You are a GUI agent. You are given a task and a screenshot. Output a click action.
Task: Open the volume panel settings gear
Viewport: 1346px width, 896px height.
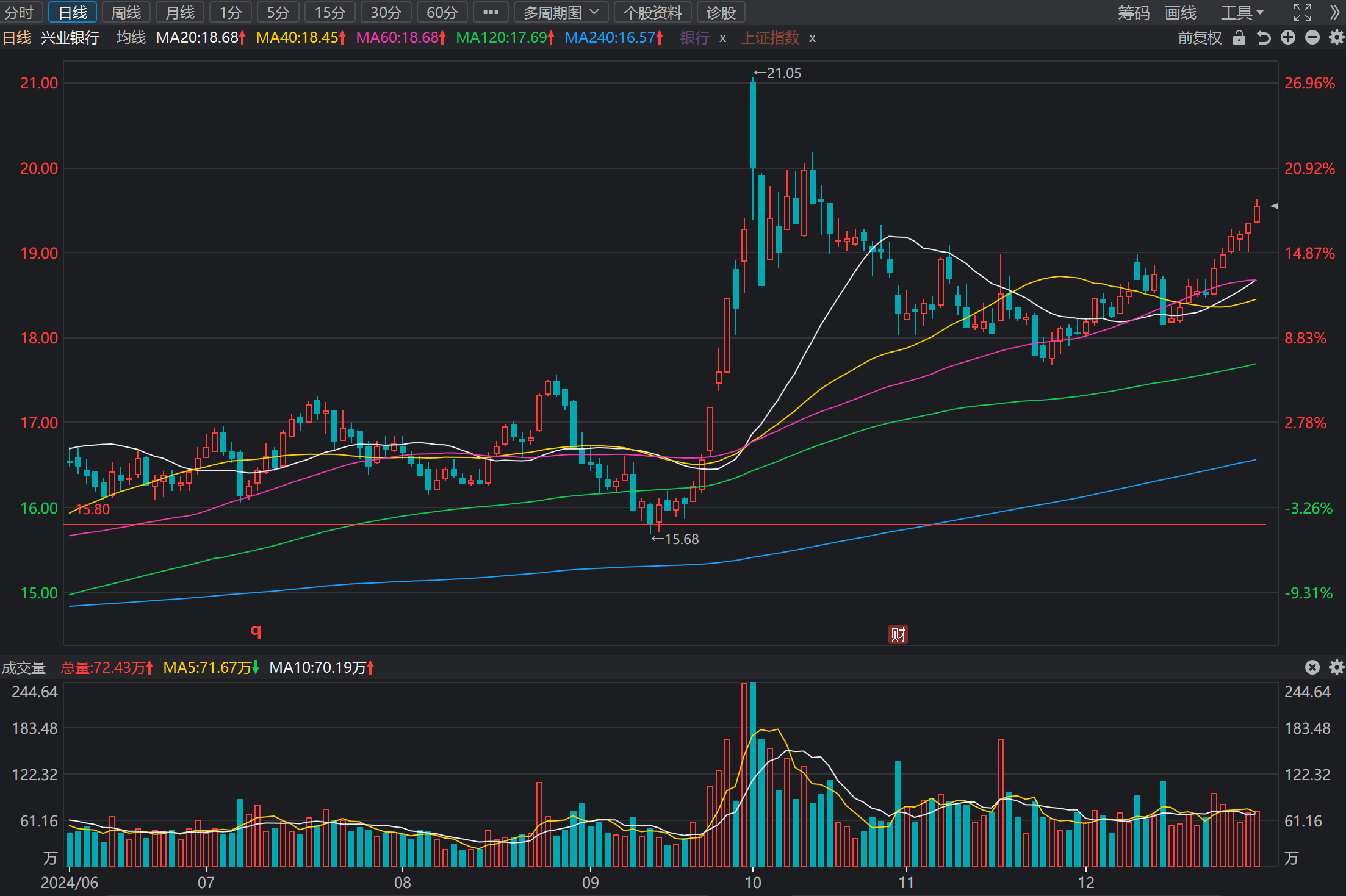[x=1336, y=667]
